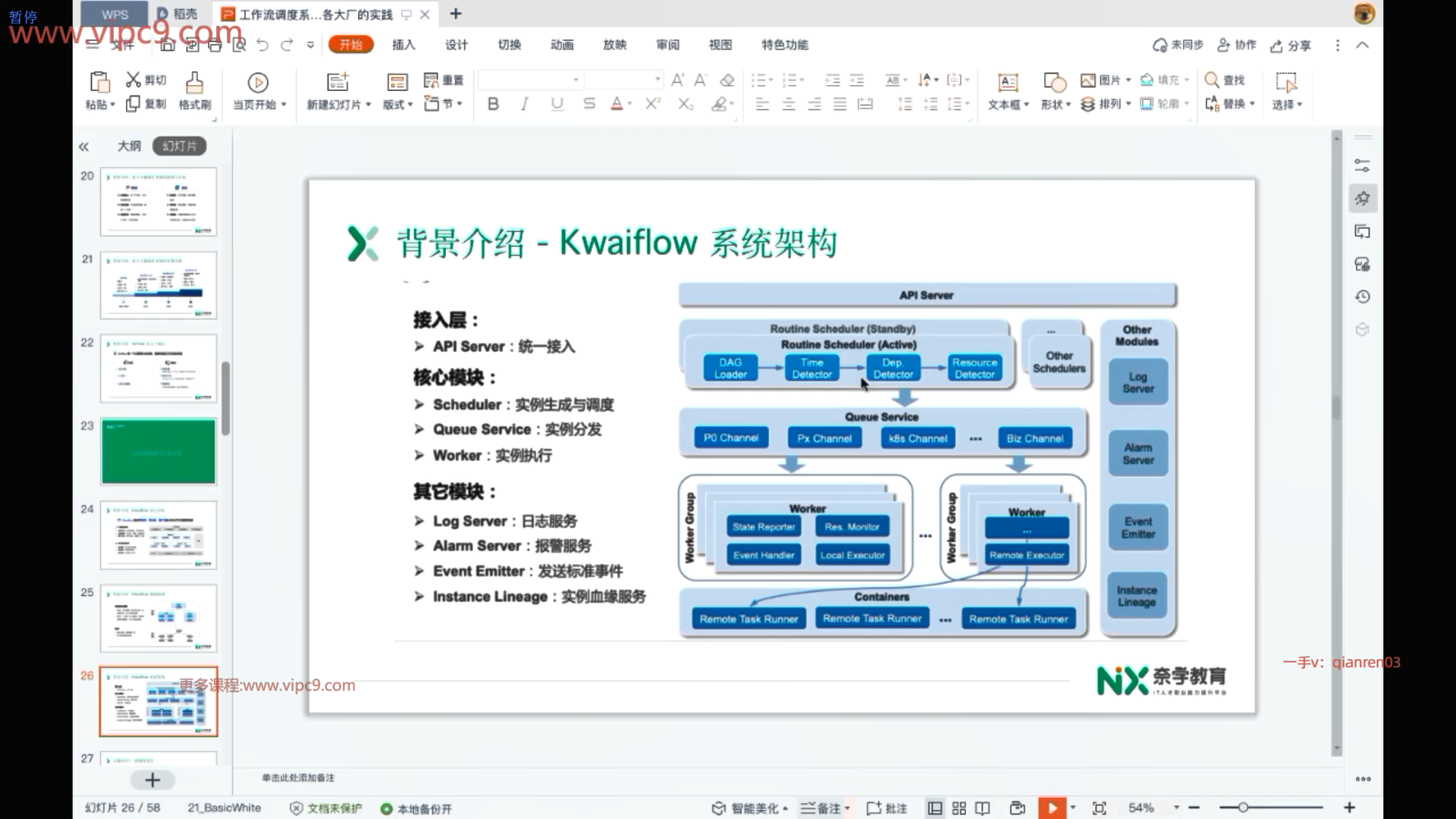Screen dimensions: 1456x819
Task: Click the zoom slider handle
Action: coord(1243,808)
